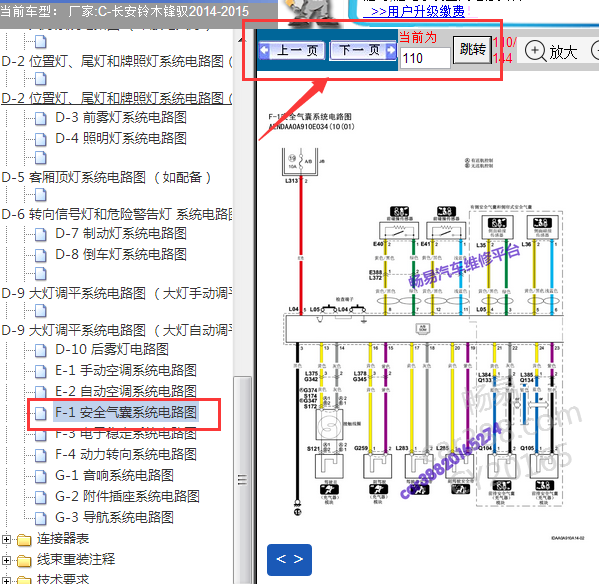Click underlined D-2 位置灯 尾灯和牌照灯 entry

117,98
